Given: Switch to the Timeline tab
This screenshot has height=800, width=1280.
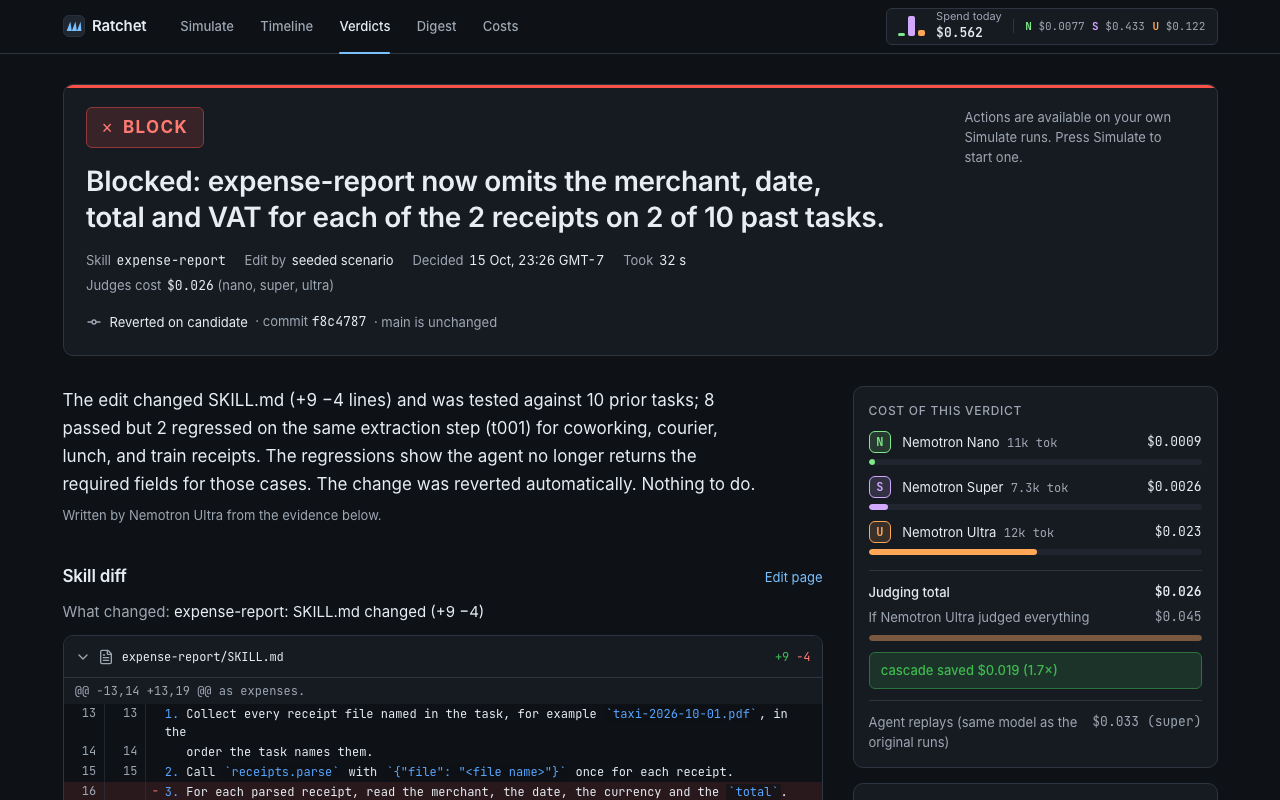Looking at the screenshot, I should click(x=286, y=26).
